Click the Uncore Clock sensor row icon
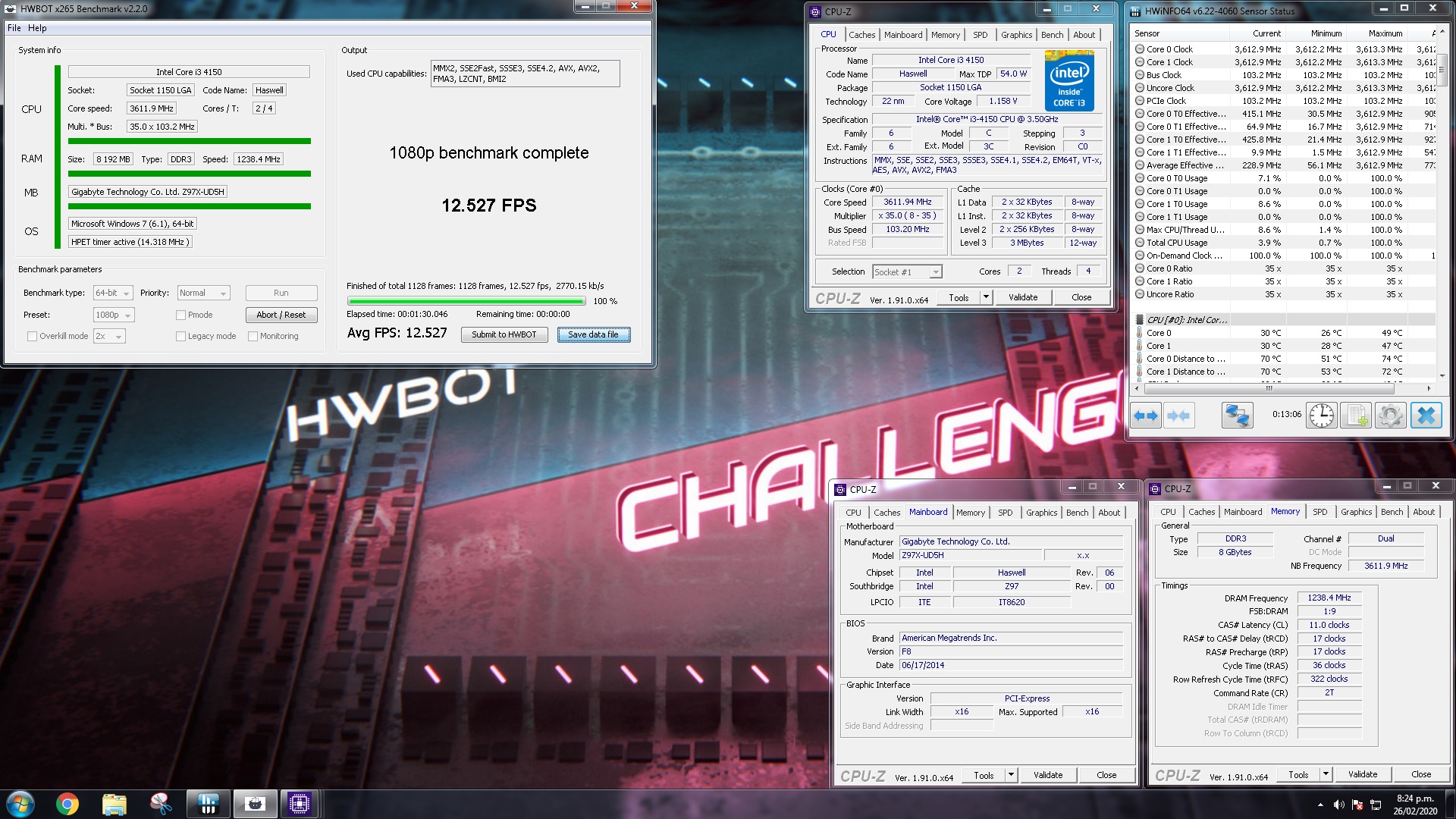The height and width of the screenshot is (819, 1456). coord(1139,88)
